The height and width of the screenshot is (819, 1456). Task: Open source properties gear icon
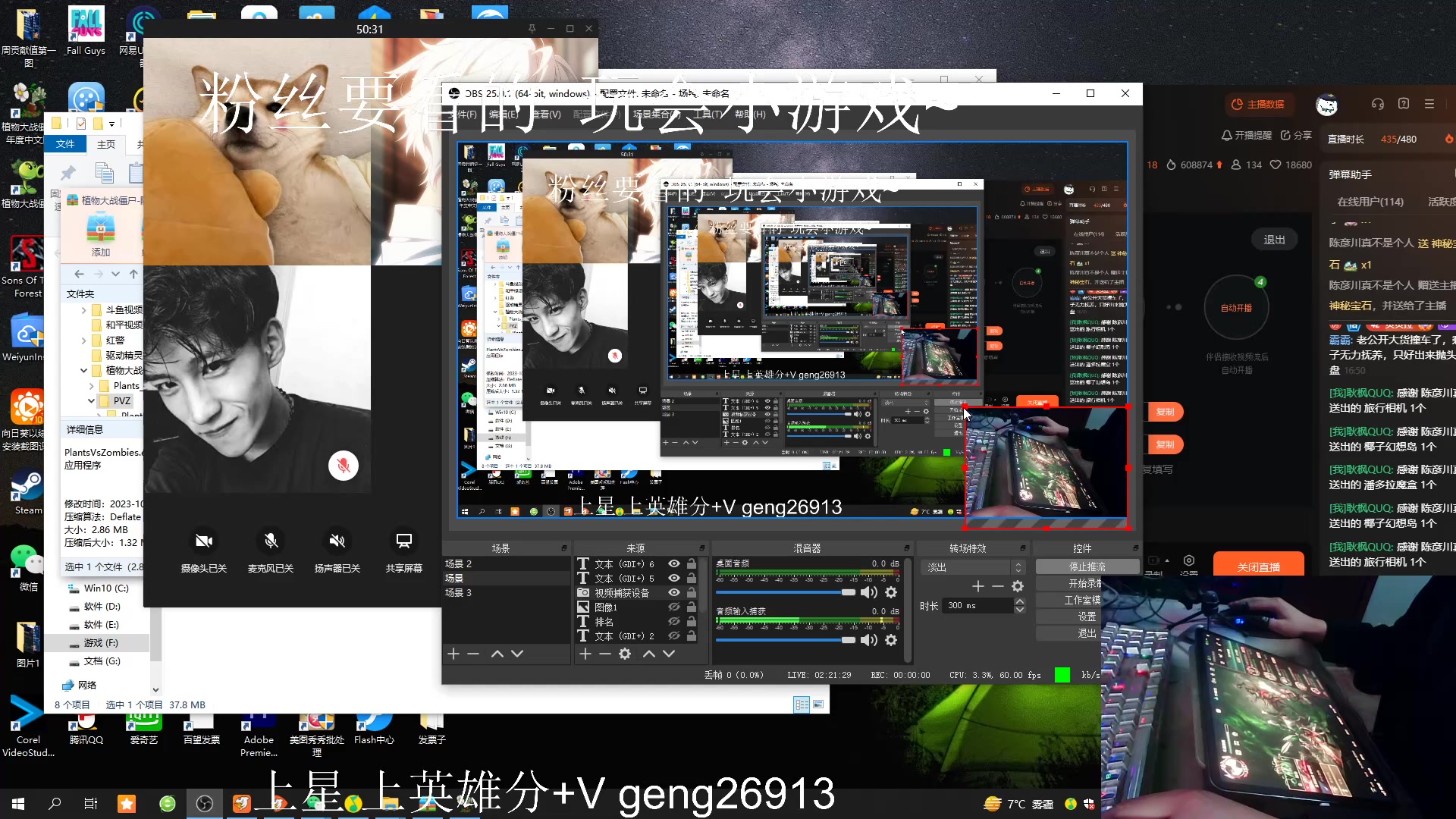[625, 654]
